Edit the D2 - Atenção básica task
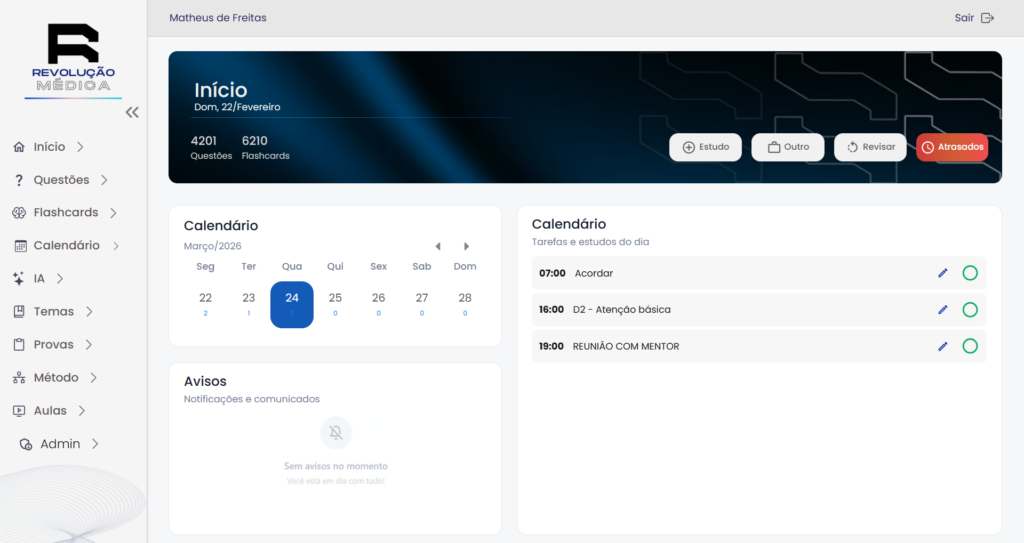Viewport: 1024px width, 543px height. coord(942,310)
